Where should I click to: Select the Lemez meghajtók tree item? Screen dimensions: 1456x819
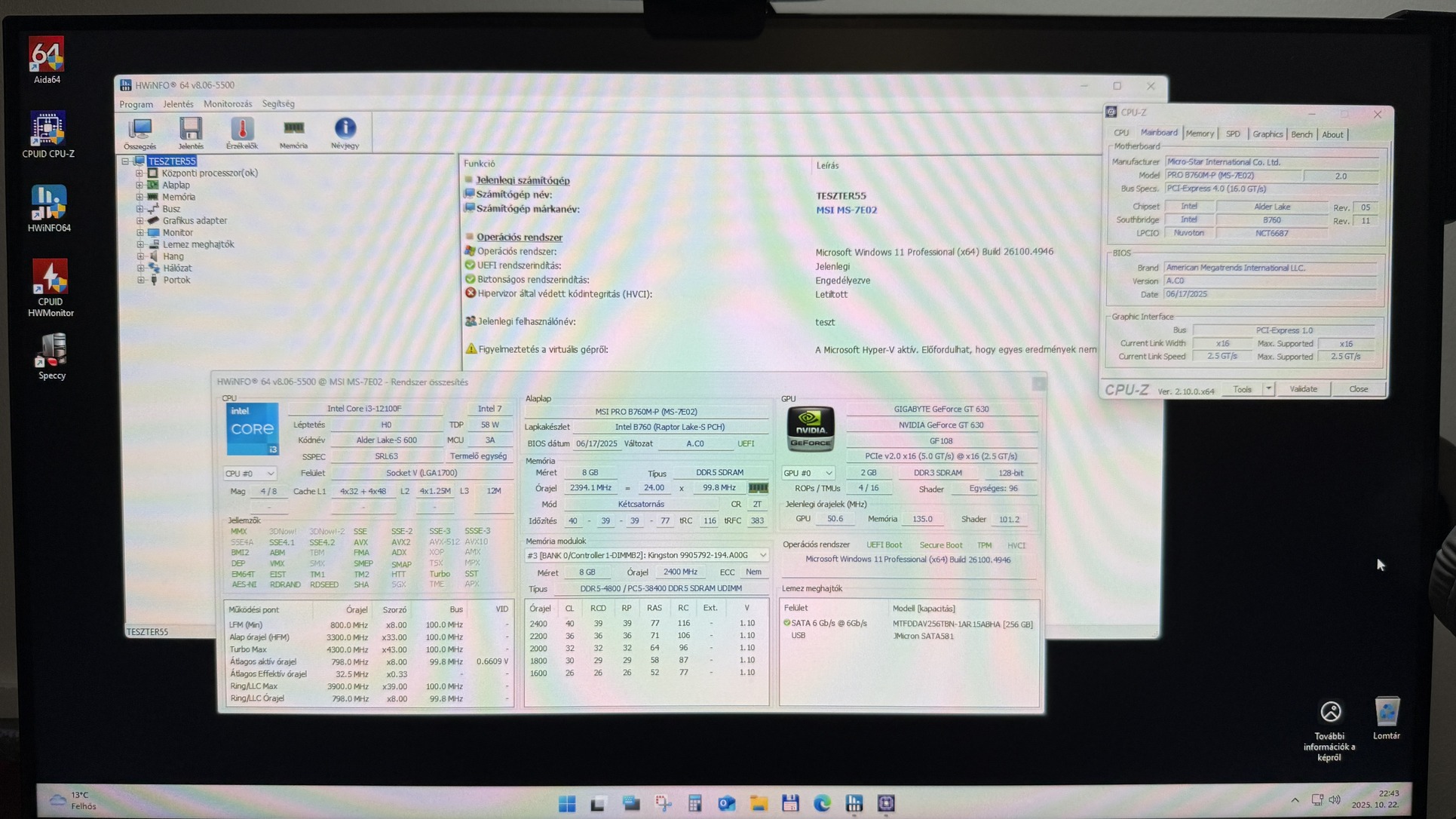point(198,244)
